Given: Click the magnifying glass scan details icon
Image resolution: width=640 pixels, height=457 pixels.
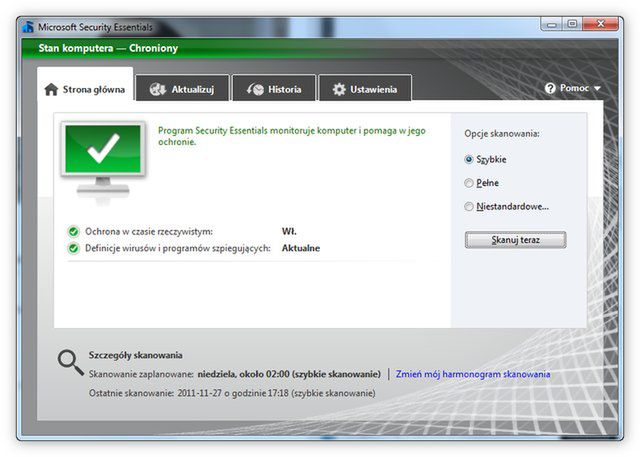Looking at the screenshot, I should [71, 362].
